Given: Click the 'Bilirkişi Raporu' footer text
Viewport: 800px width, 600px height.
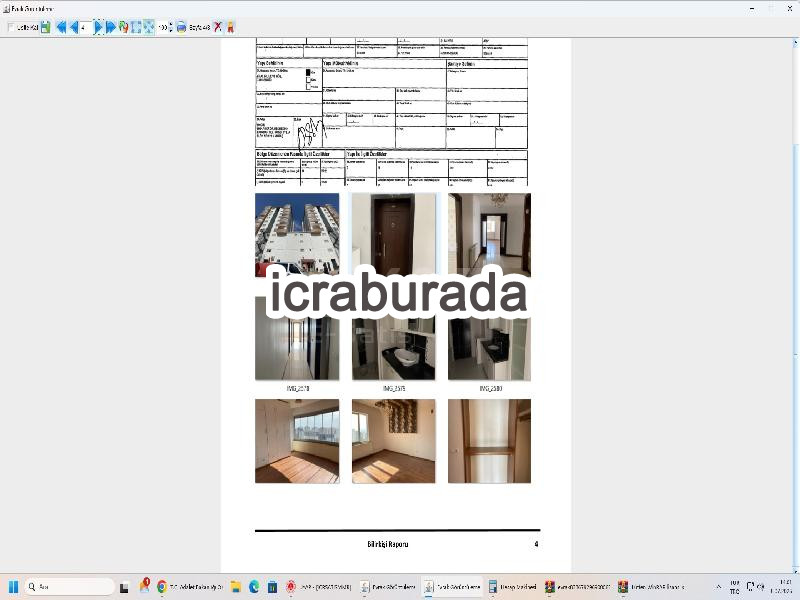Looking at the screenshot, I should pyautogui.click(x=388, y=544).
